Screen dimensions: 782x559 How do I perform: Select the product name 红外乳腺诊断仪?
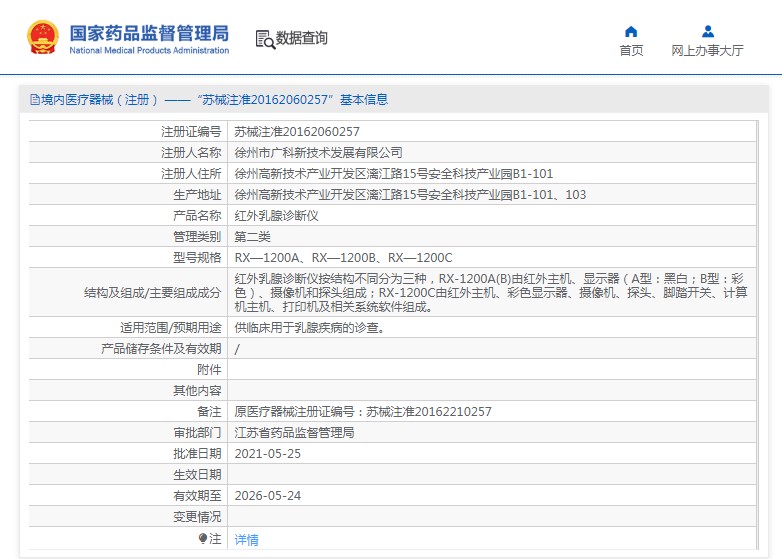[x=276, y=215]
